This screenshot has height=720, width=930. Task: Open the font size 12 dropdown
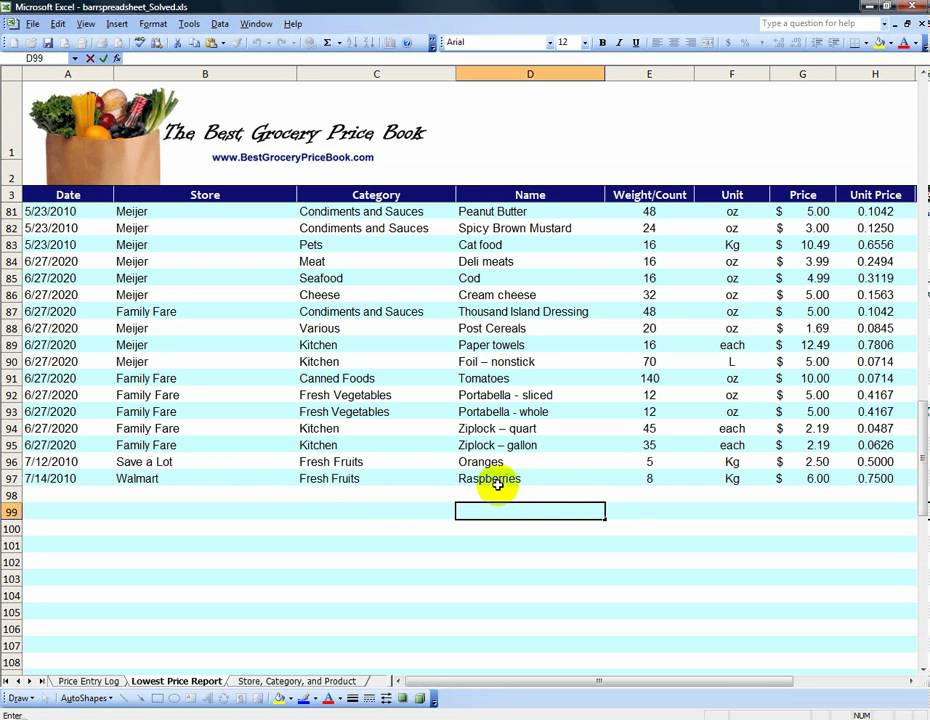pos(585,43)
